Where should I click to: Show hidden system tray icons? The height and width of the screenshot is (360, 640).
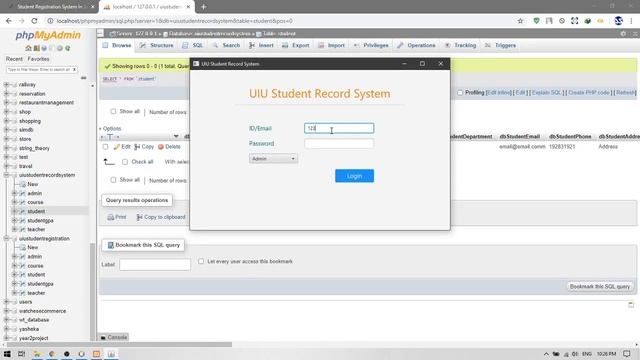tap(546, 354)
